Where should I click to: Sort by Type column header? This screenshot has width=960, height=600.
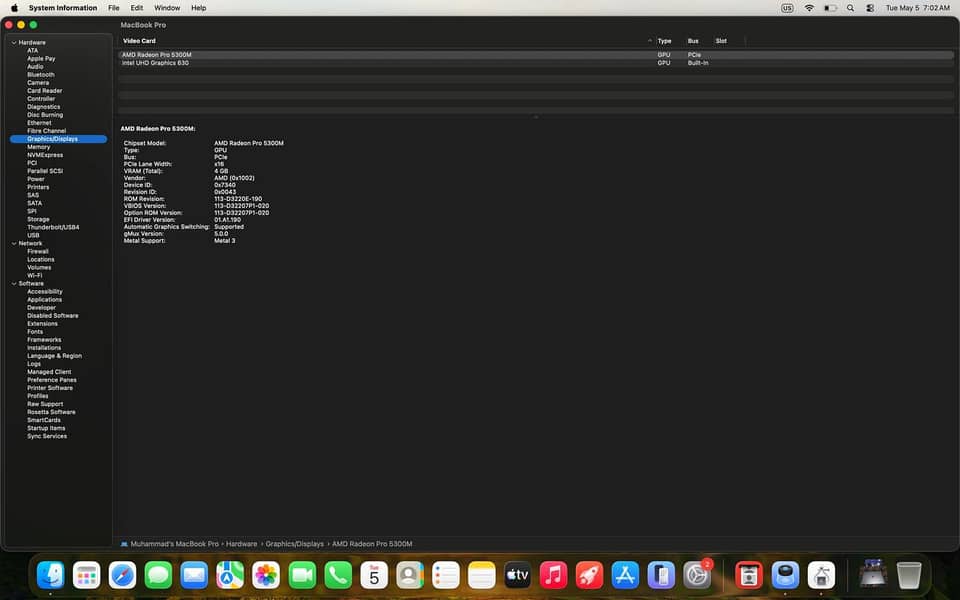pyautogui.click(x=664, y=41)
